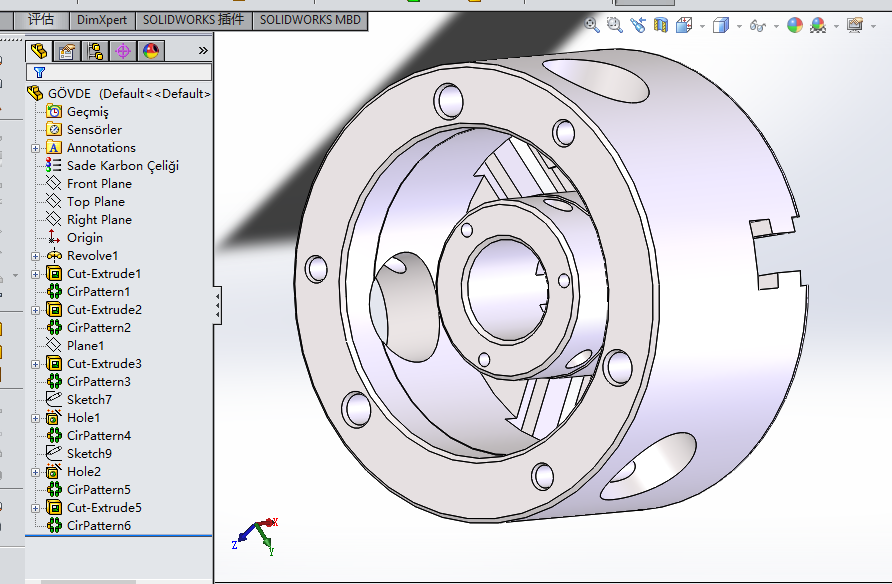Select the Plane1 reference plane
This screenshot has width=892, height=584.
pos(85,346)
